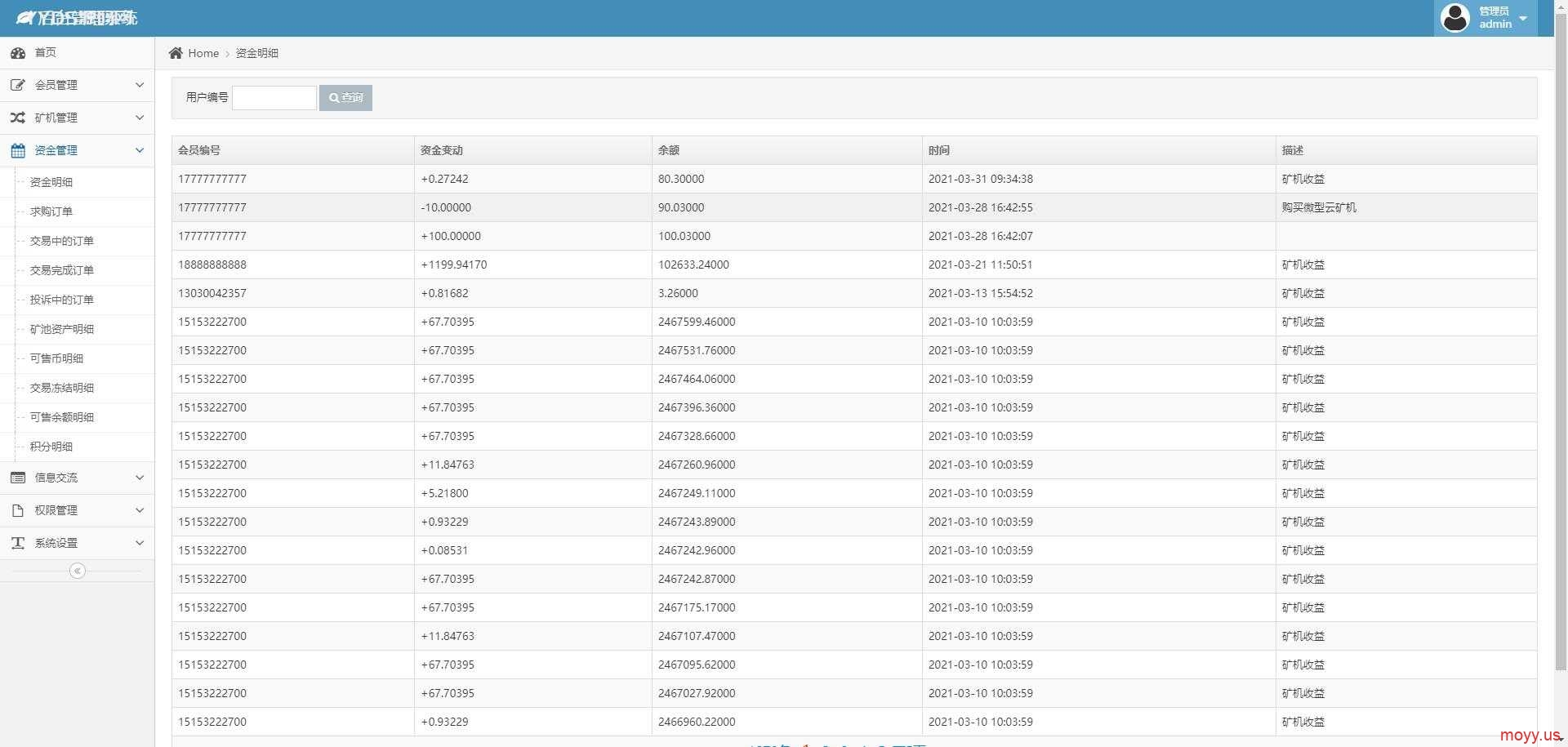Open the 积分明细 submenu item

coord(51,447)
